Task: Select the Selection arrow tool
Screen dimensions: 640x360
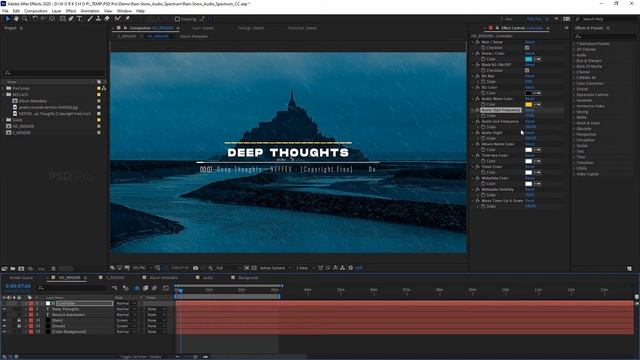Action: pos(8,19)
